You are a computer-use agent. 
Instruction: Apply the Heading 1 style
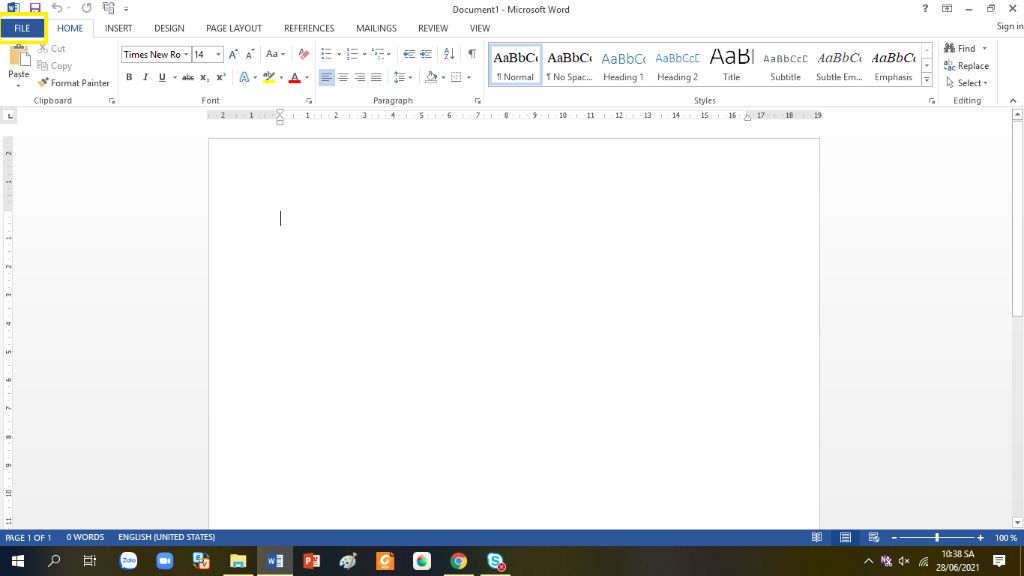coord(623,65)
